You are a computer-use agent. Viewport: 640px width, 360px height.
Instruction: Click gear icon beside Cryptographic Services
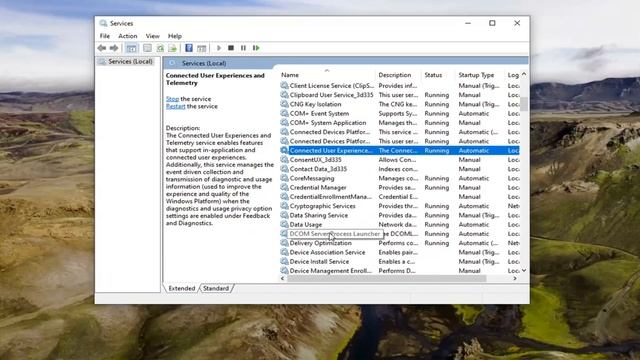pyautogui.click(x=284, y=206)
